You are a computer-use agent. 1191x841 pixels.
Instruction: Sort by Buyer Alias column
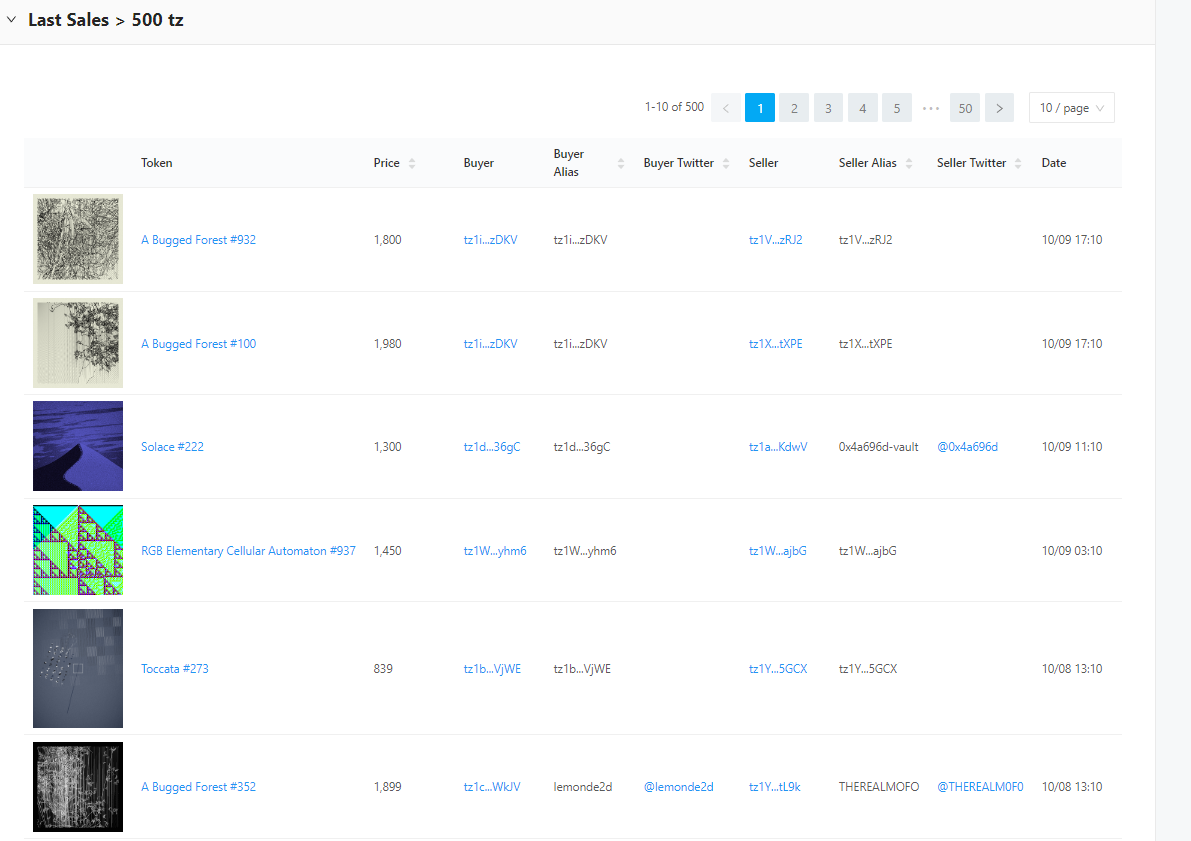(620, 163)
